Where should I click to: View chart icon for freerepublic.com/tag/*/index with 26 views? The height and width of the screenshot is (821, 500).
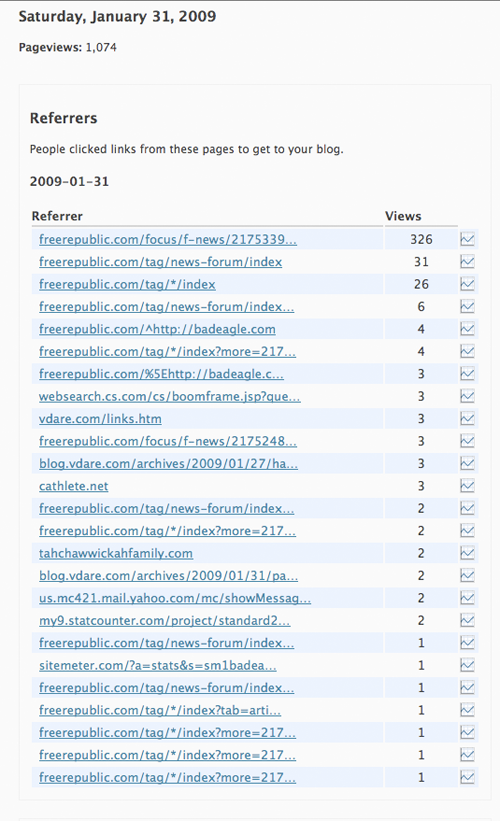click(467, 284)
